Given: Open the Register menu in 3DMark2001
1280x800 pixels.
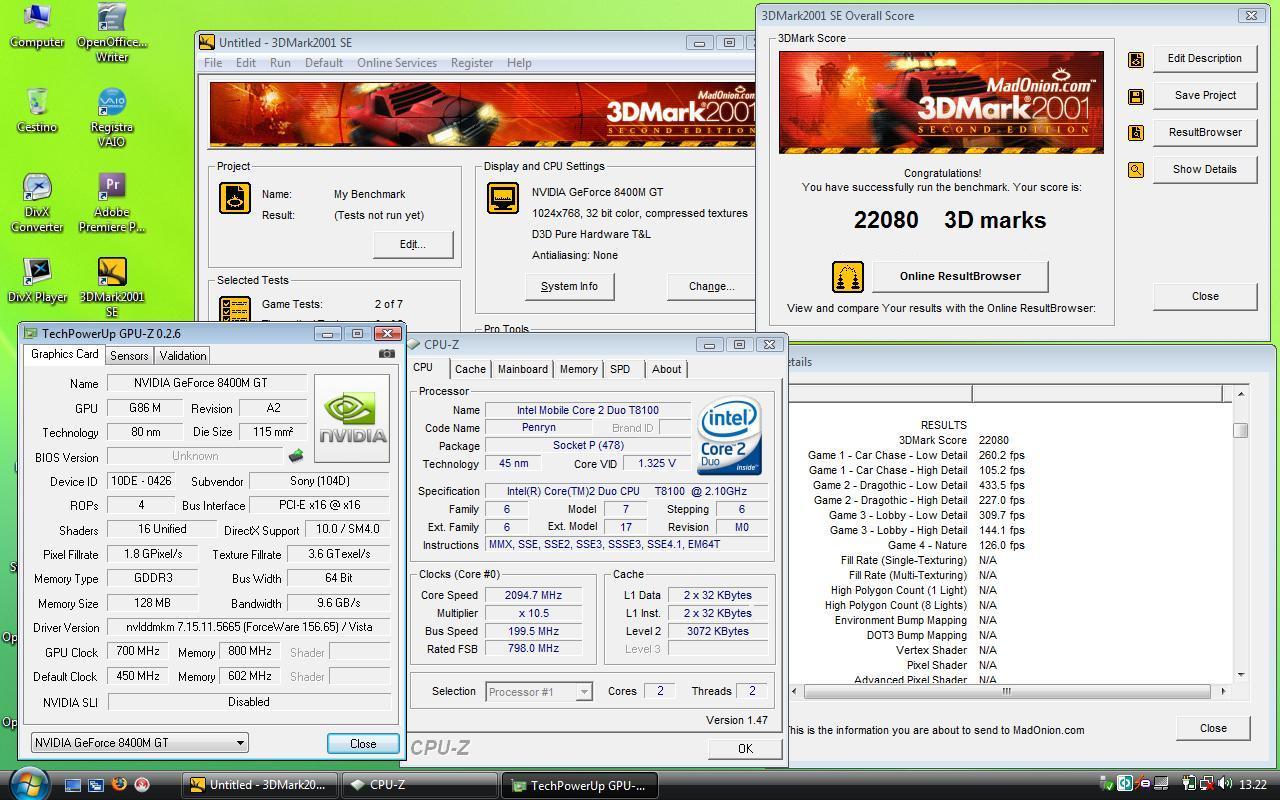Looking at the screenshot, I should pos(472,63).
